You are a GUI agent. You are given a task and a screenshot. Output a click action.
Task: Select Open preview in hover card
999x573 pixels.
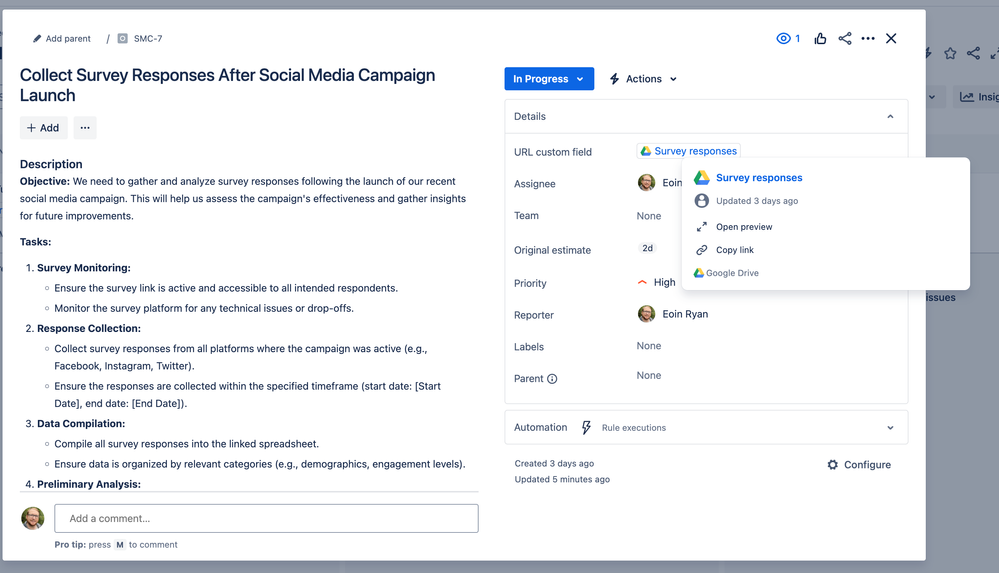pyautogui.click(x=744, y=227)
